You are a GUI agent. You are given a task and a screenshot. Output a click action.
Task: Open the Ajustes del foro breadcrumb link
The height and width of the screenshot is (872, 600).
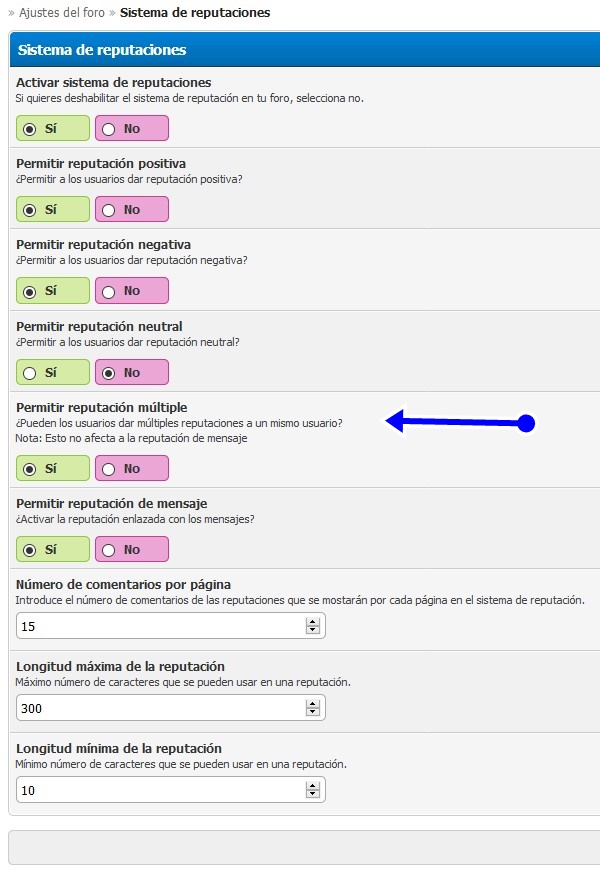point(64,13)
